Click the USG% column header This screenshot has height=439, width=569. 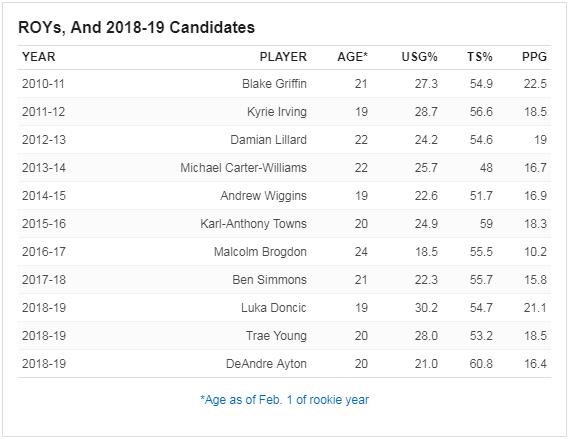419,57
